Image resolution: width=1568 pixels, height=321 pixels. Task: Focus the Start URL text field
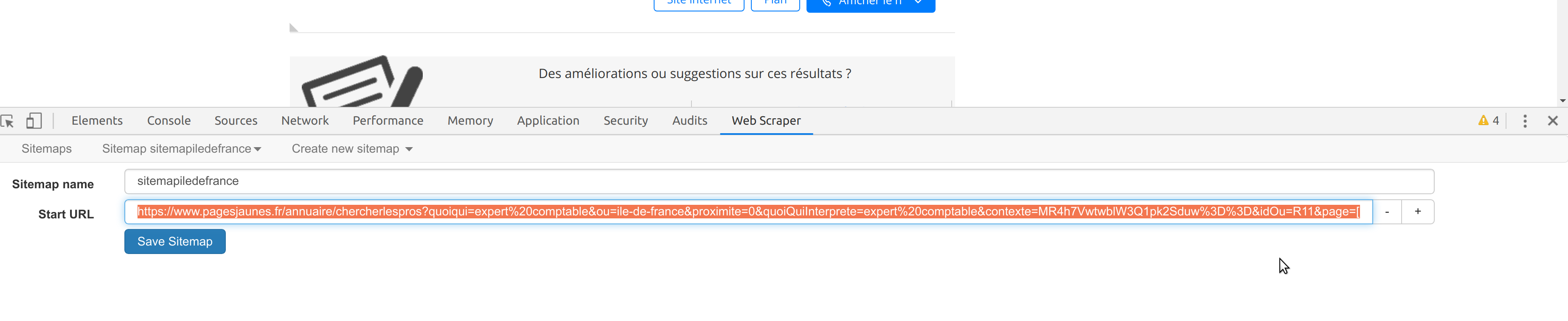[748, 212]
